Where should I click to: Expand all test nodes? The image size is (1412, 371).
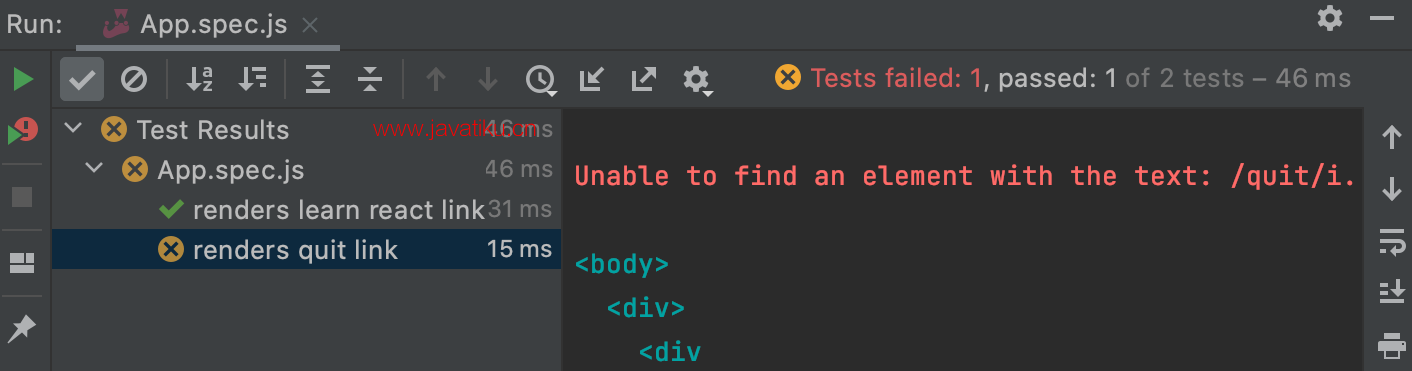(318, 79)
